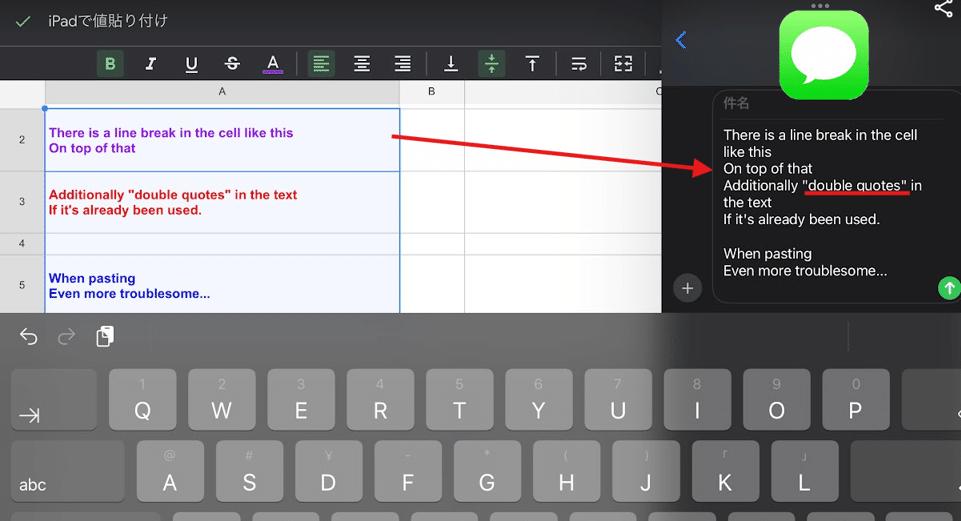Tap the U key
This screenshot has width=961, height=521.
coord(618,400)
